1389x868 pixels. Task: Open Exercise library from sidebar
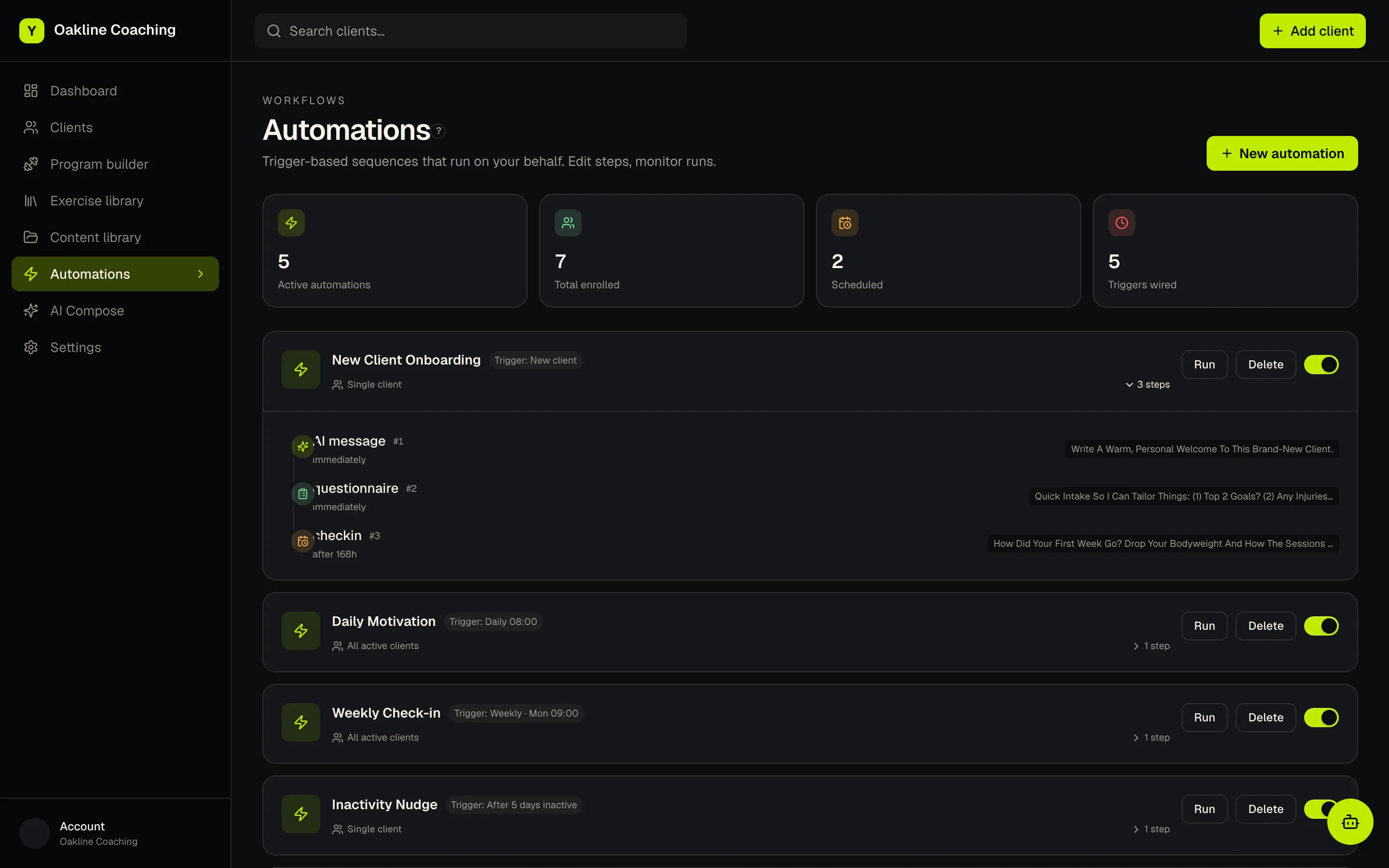115,201
